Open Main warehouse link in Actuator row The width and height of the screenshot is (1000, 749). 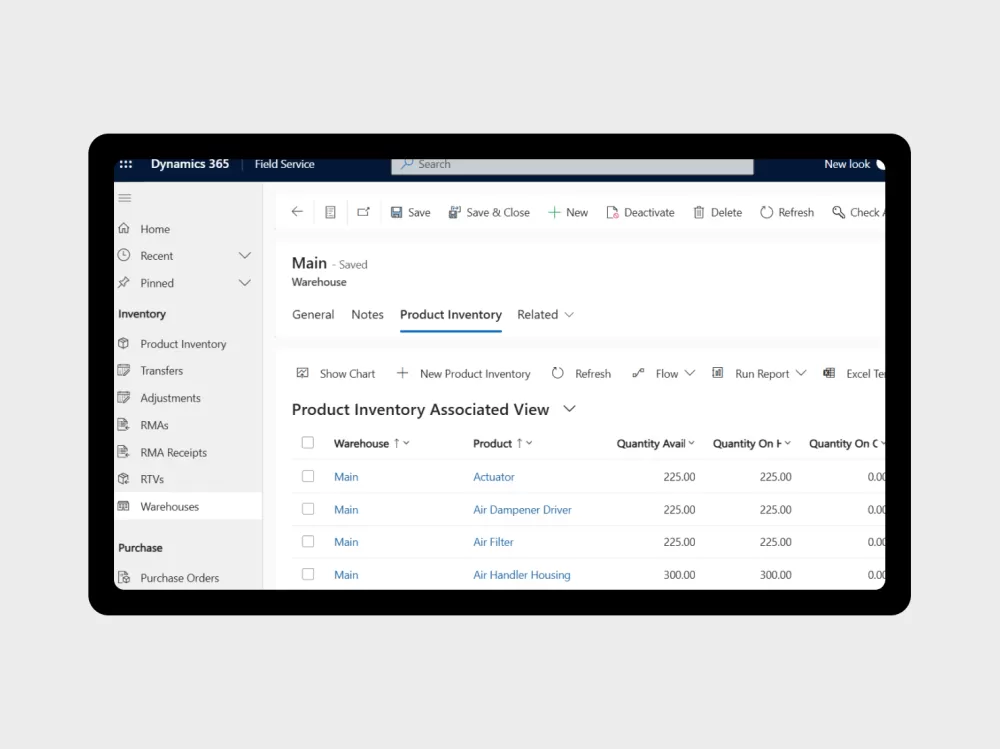point(346,477)
